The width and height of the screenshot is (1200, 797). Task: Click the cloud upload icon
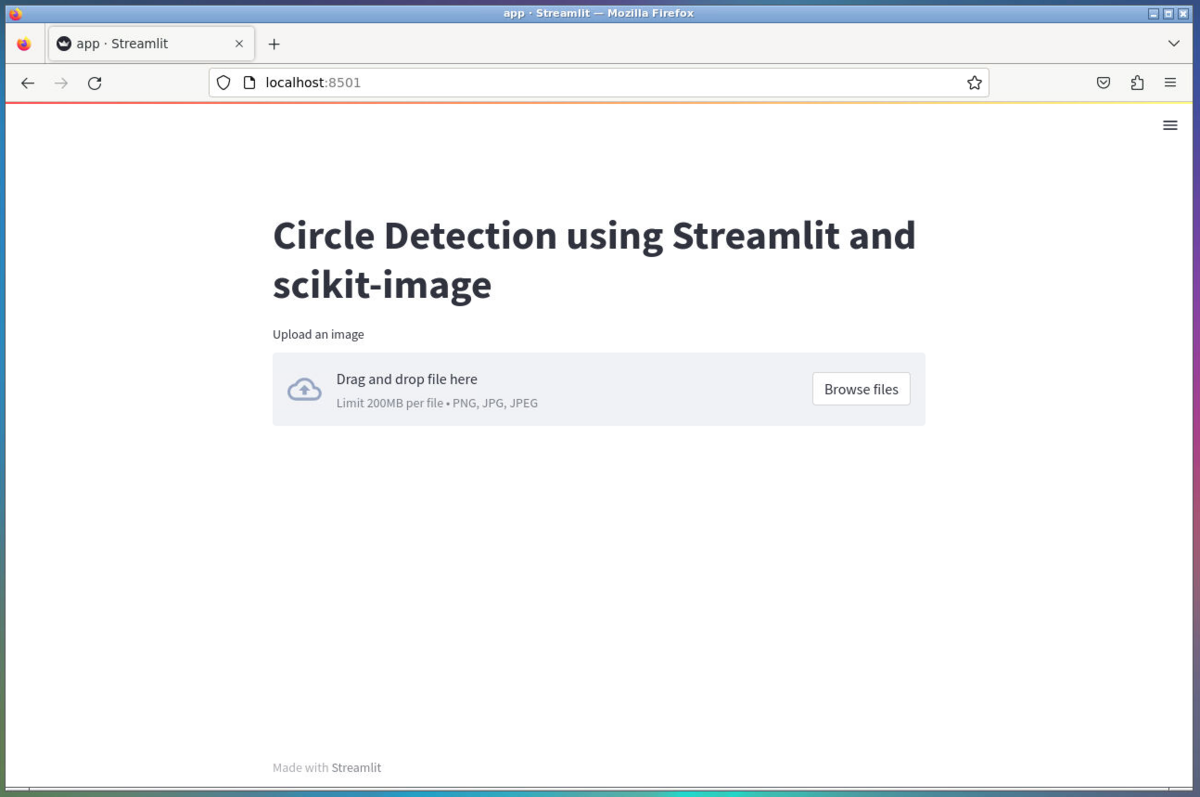(x=305, y=390)
